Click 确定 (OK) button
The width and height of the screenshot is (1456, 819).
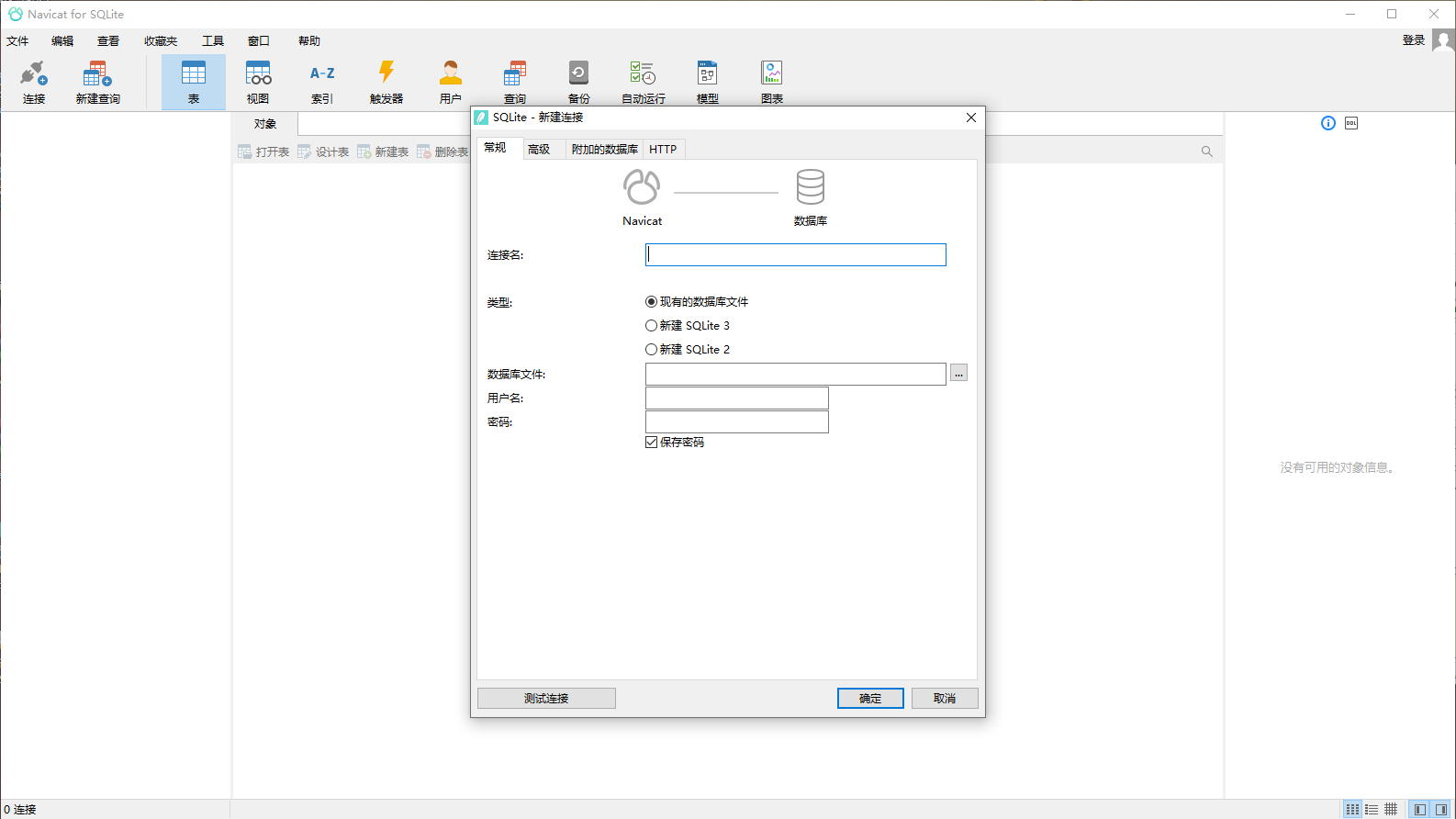click(x=870, y=699)
